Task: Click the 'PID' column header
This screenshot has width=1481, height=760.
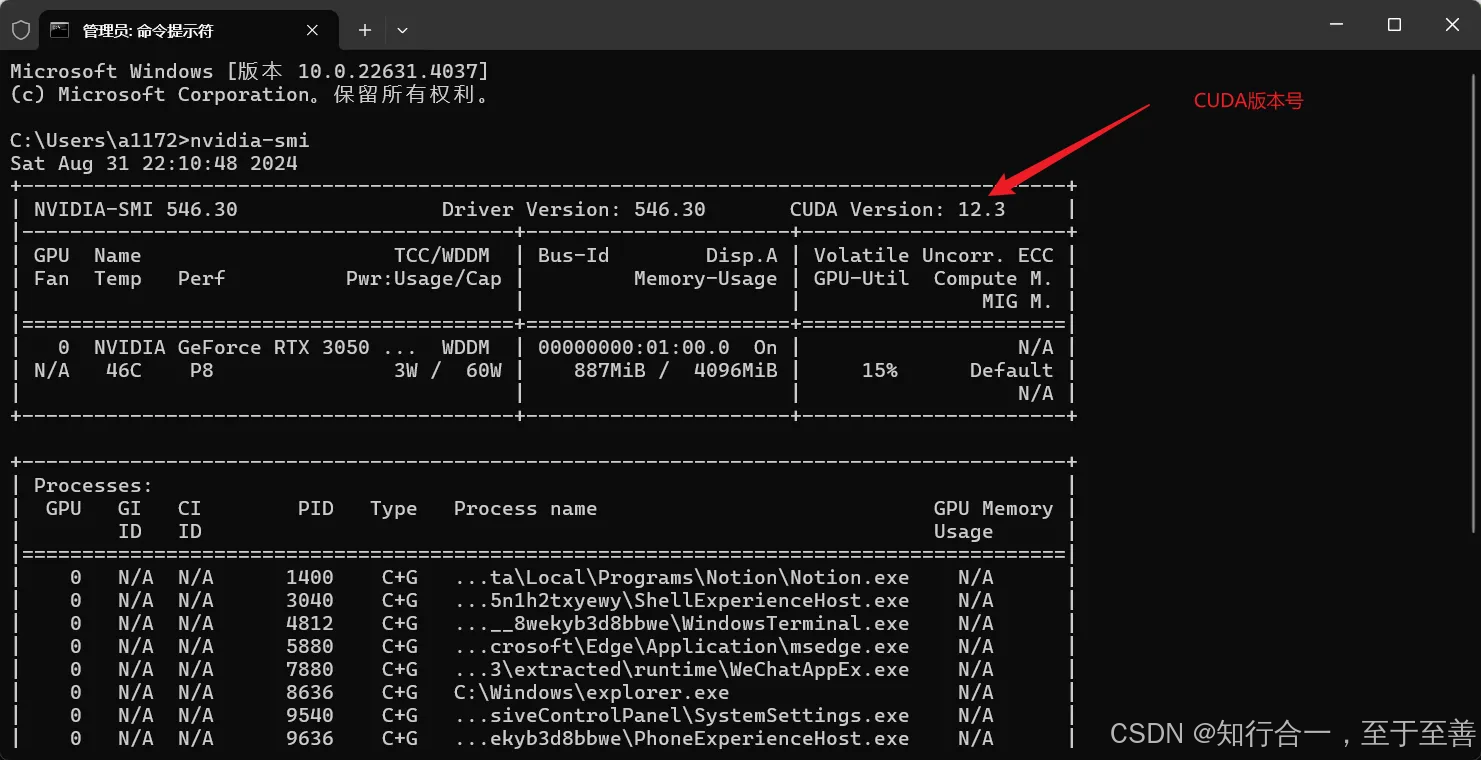Action: tap(316, 508)
